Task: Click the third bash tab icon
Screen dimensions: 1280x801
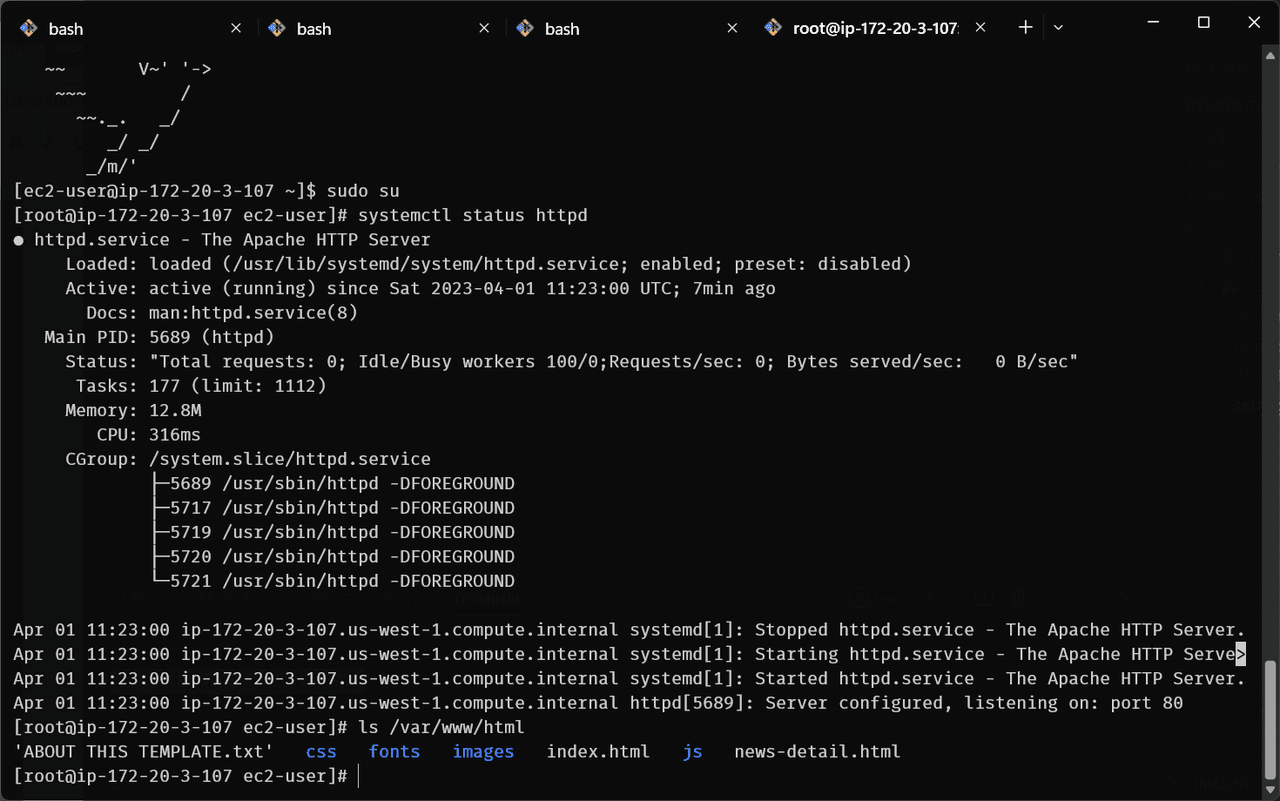Action: 525,28
